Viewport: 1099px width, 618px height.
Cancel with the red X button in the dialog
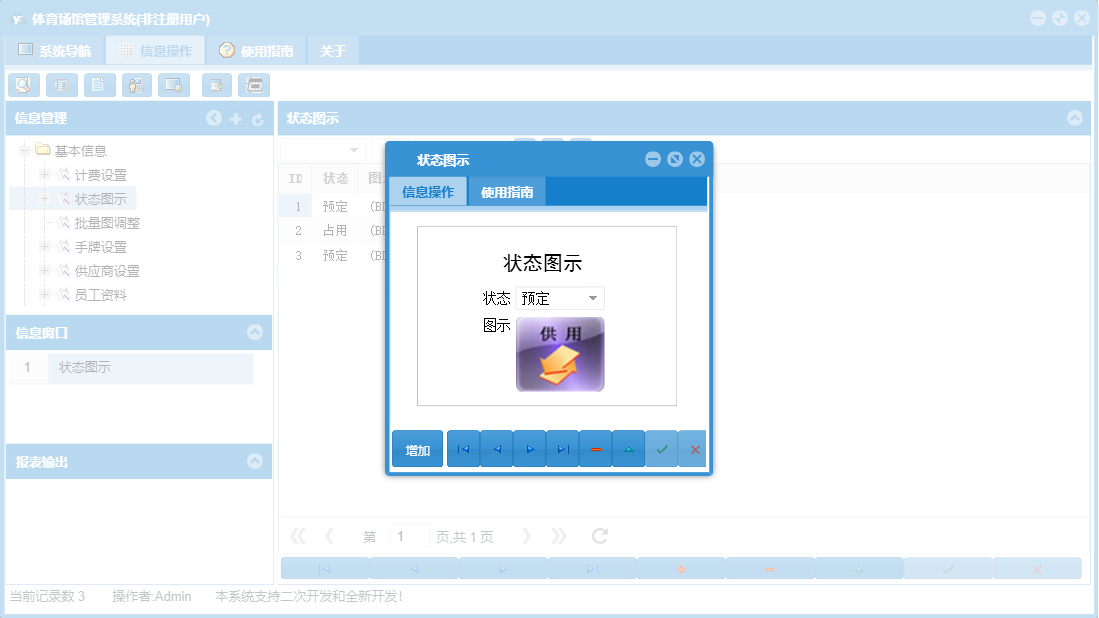pyautogui.click(x=693, y=449)
